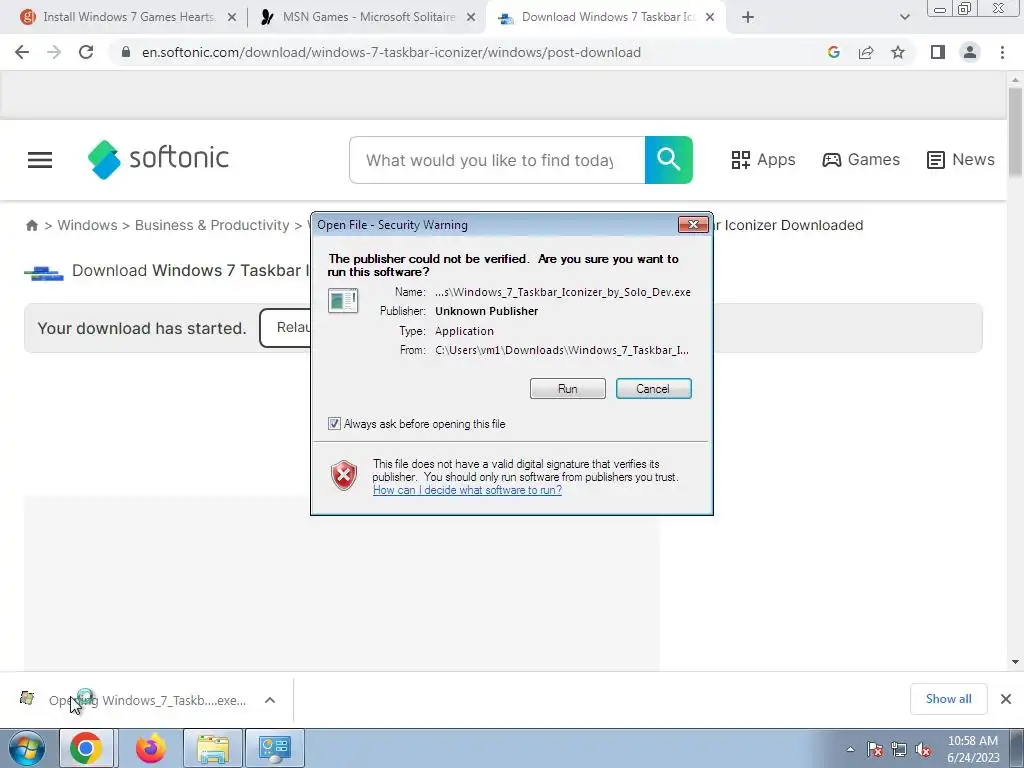
Task: Open the Windows breadcrumb link
Action: pyautogui.click(x=88, y=225)
